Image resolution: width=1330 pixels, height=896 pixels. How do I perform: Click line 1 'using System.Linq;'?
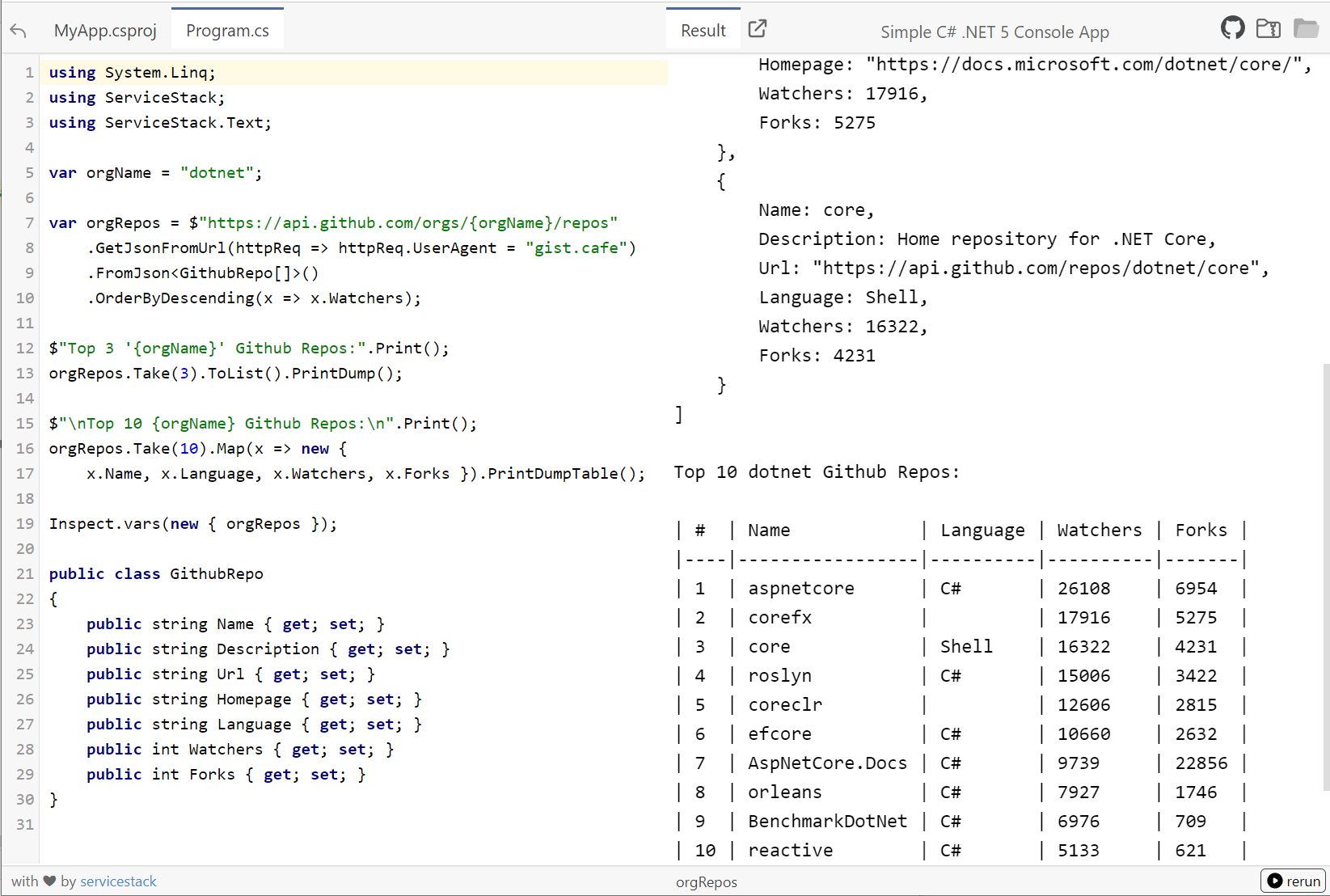pos(133,72)
